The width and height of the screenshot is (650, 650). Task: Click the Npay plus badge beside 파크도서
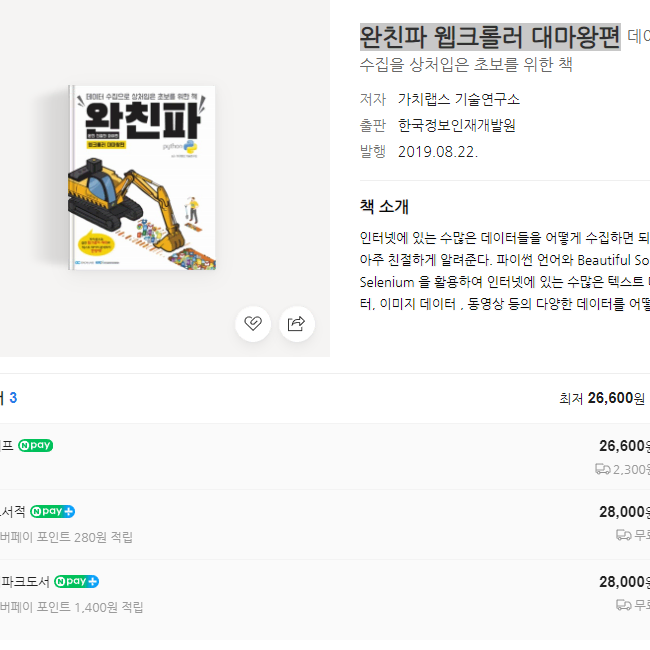76,582
